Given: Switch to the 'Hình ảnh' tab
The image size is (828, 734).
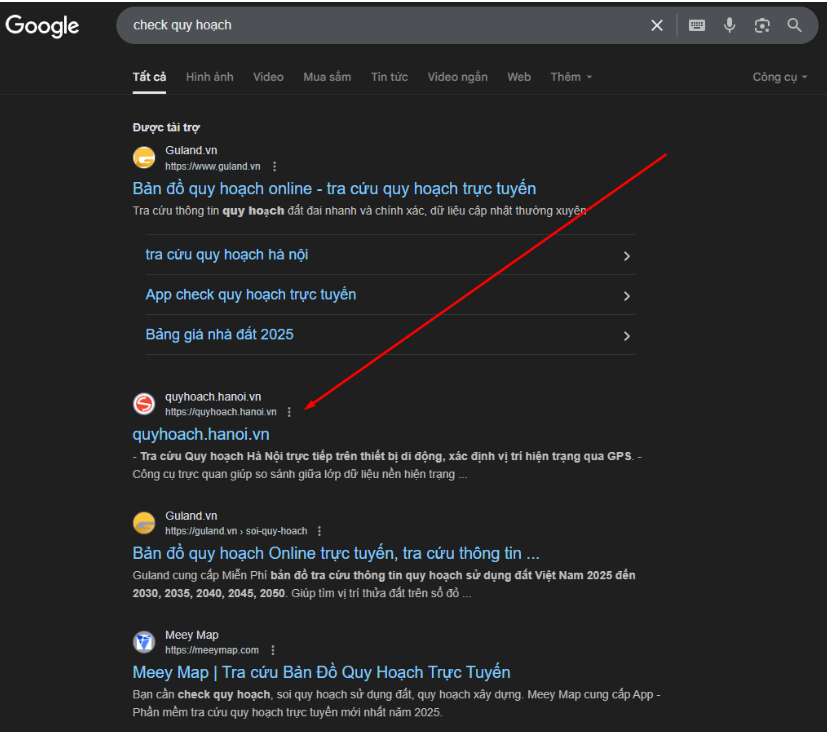Looking at the screenshot, I should [210, 77].
